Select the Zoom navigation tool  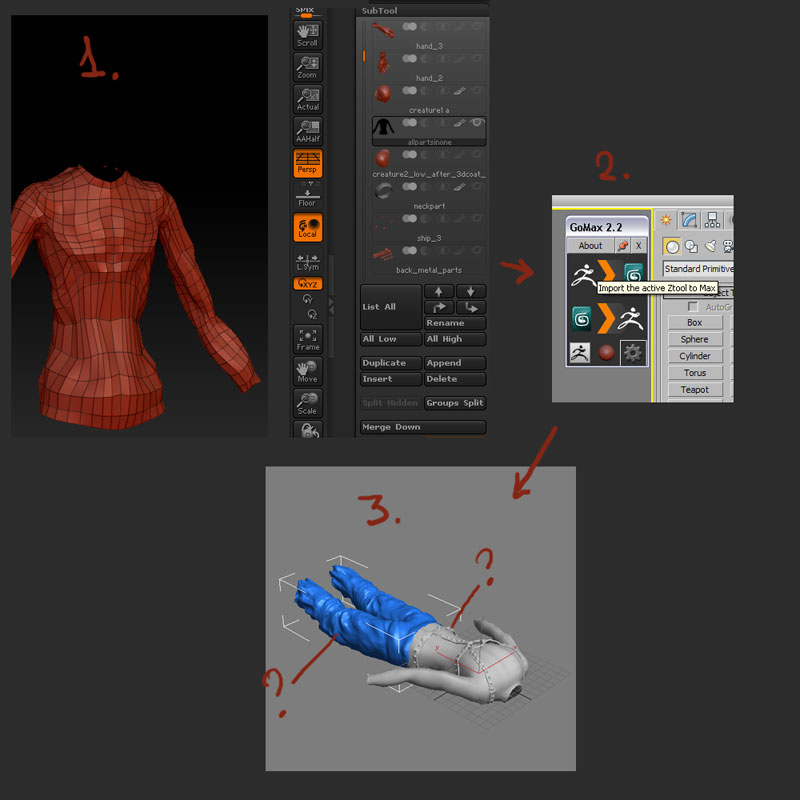pos(308,67)
